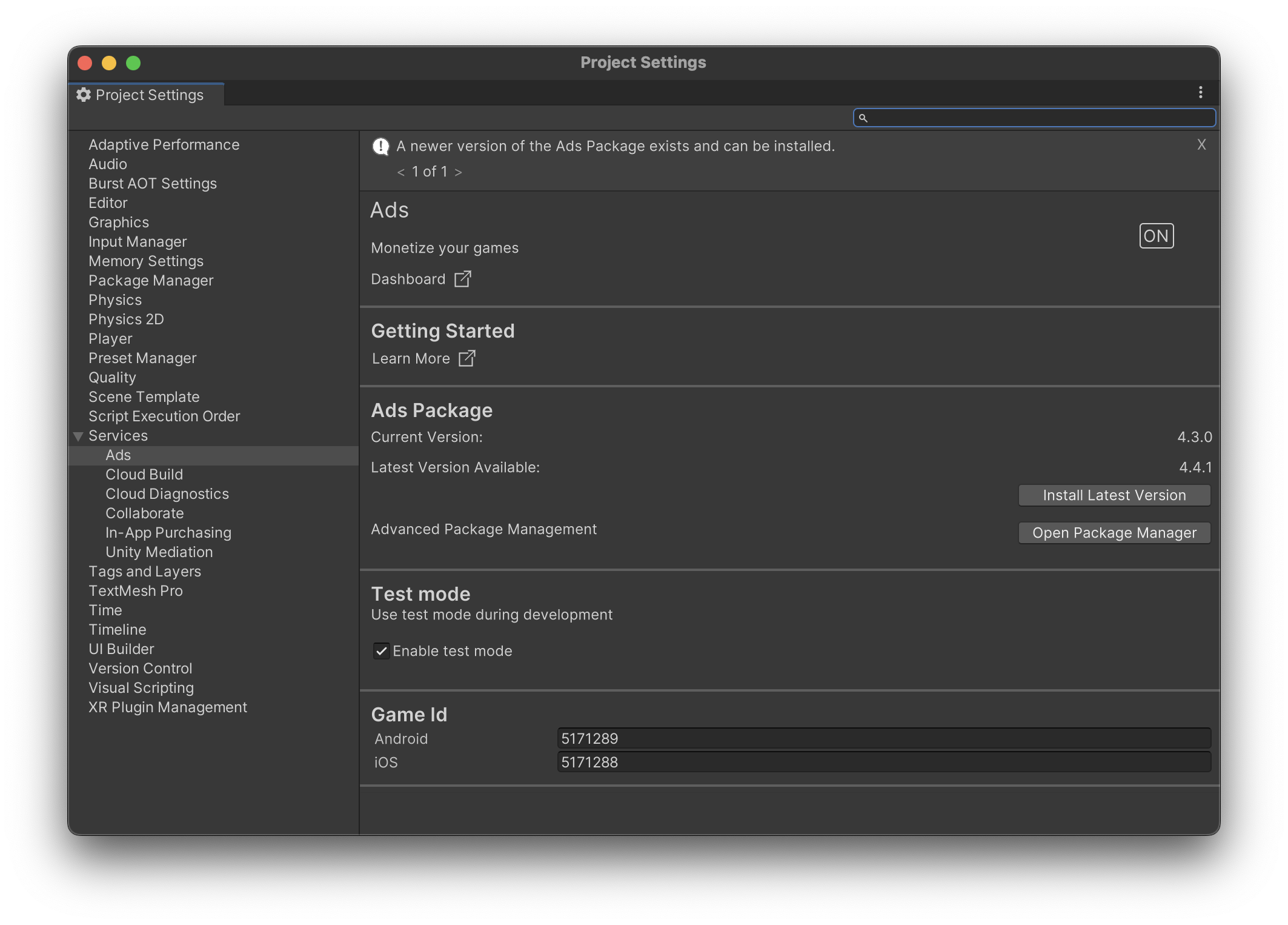Open Audio settings
This screenshot has height=925, width=1288.
[x=108, y=164]
